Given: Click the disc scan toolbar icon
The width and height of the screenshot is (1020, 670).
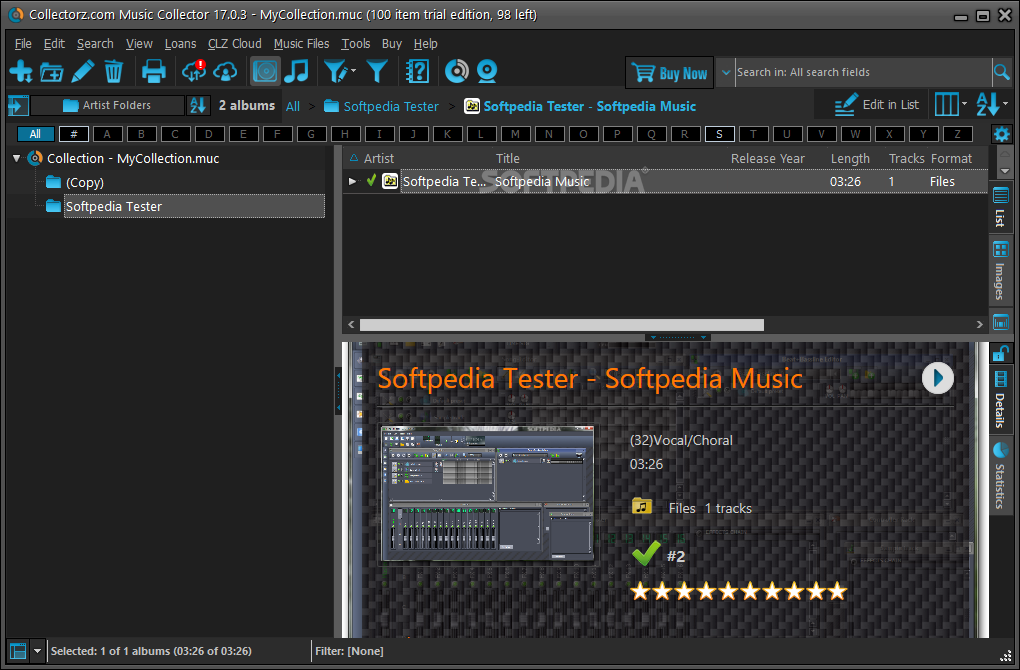Looking at the screenshot, I should click(x=457, y=71).
